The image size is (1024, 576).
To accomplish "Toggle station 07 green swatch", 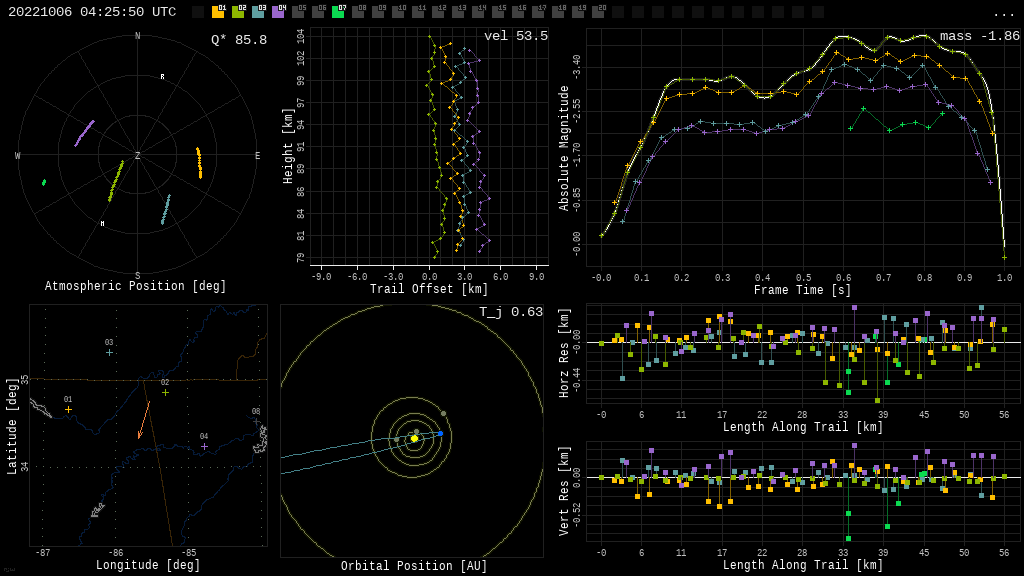I will (338, 12).
